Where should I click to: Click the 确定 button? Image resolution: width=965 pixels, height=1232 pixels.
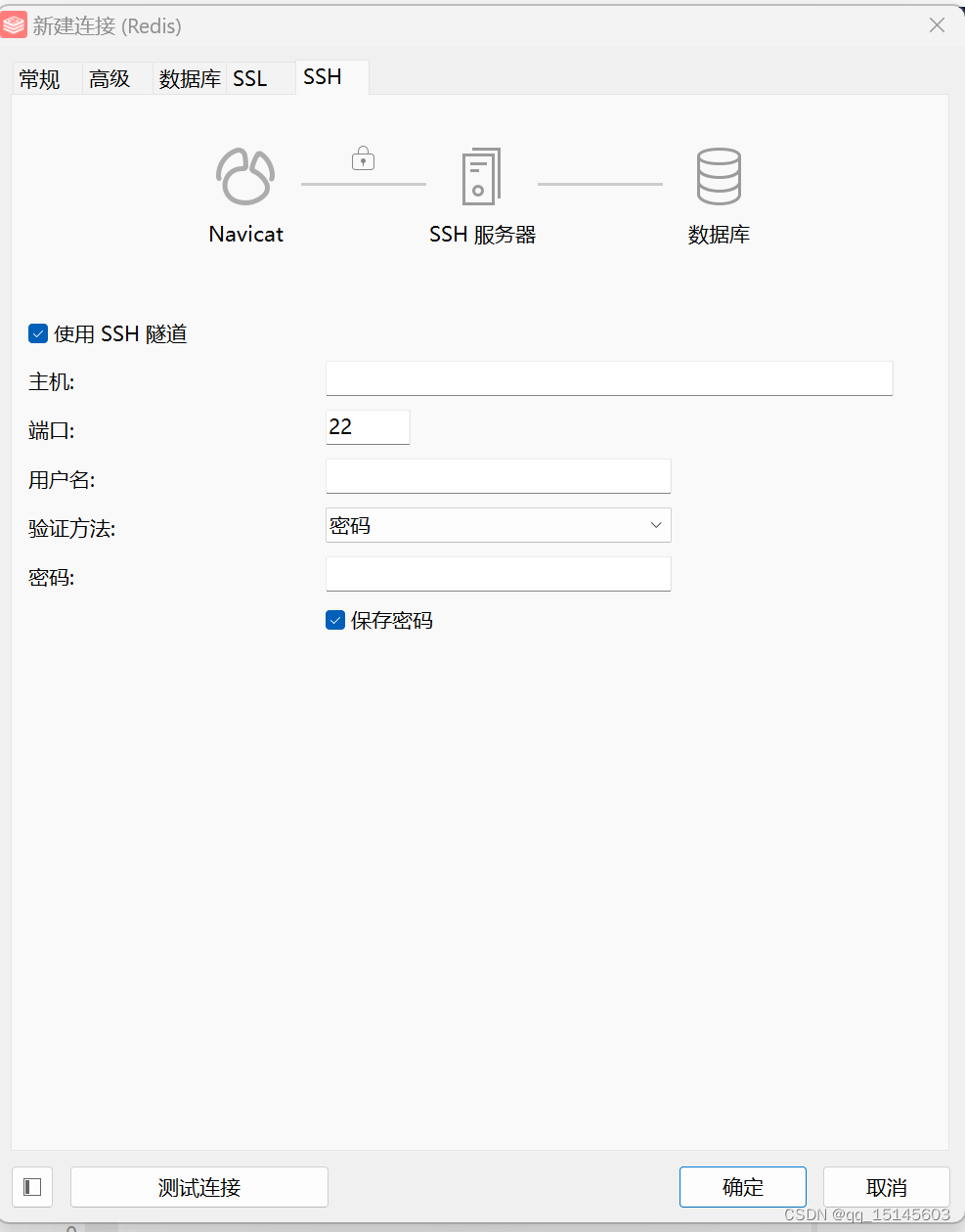(x=743, y=1187)
